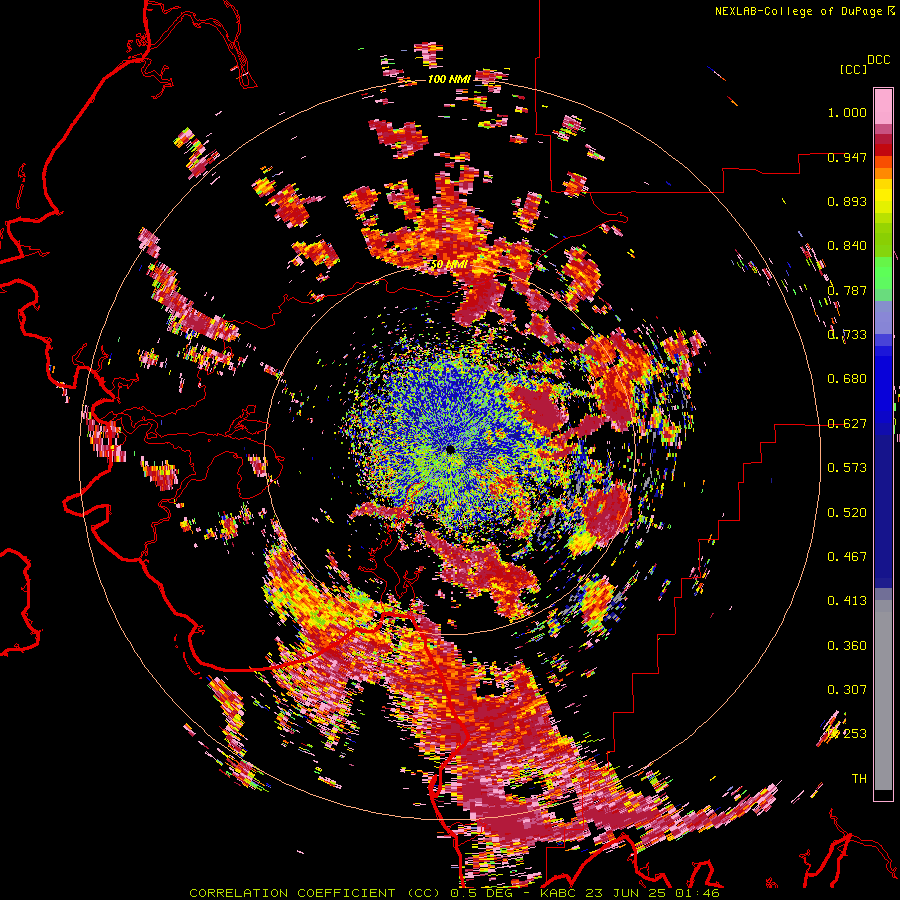Click the 0.467 scale value
900x900 pixels.
tap(847, 557)
